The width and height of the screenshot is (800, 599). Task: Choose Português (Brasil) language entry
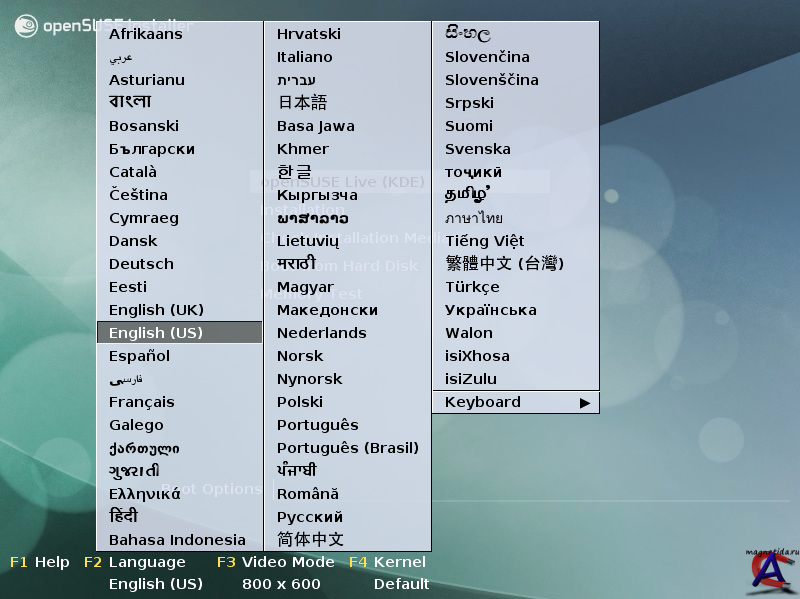pos(347,448)
